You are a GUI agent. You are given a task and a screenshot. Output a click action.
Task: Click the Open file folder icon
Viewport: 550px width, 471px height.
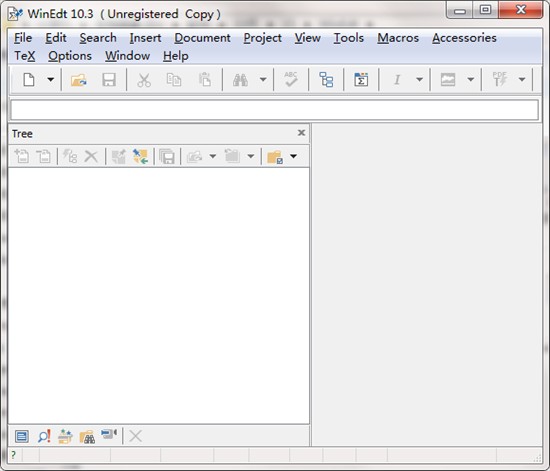pos(79,80)
